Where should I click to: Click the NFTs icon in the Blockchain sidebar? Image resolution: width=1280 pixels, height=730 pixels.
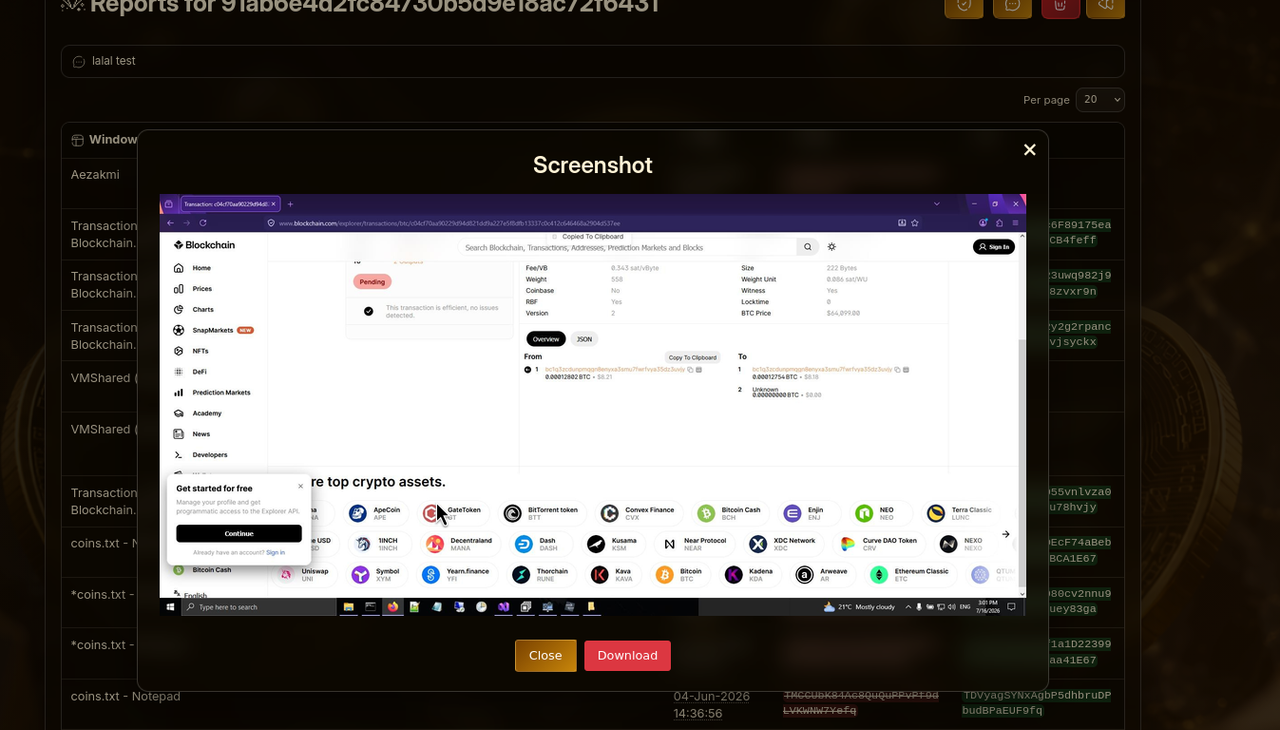click(x=178, y=351)
